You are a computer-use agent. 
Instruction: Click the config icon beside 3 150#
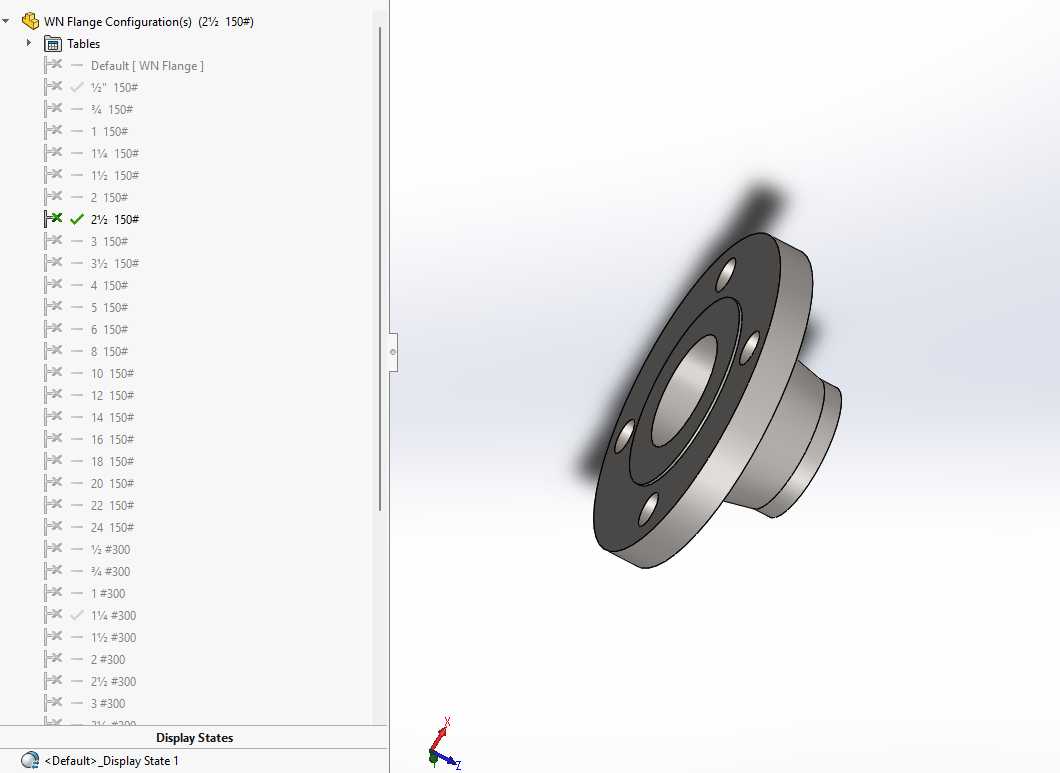53,241
